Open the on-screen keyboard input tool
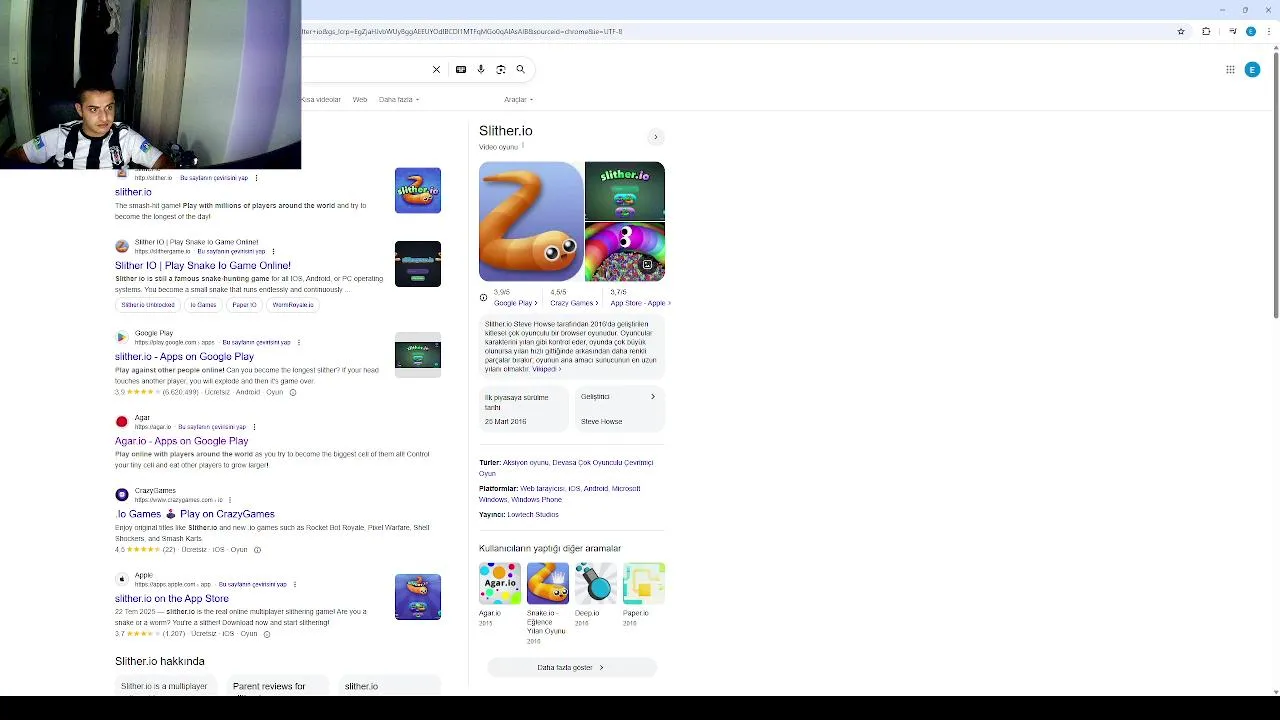The width and height of the screenshot is (1280, 720). (x=461, y=69)
